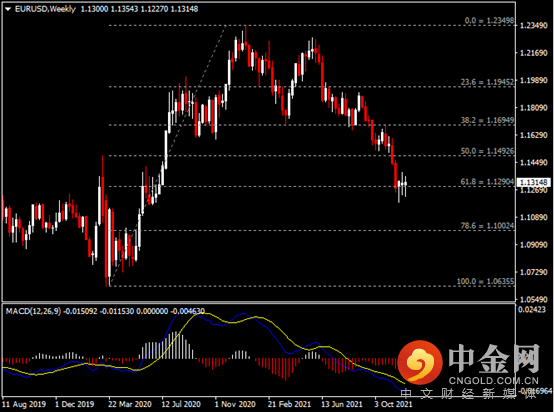Click price scale value 1.23490
554x412 pixels.
pos(534,25)
